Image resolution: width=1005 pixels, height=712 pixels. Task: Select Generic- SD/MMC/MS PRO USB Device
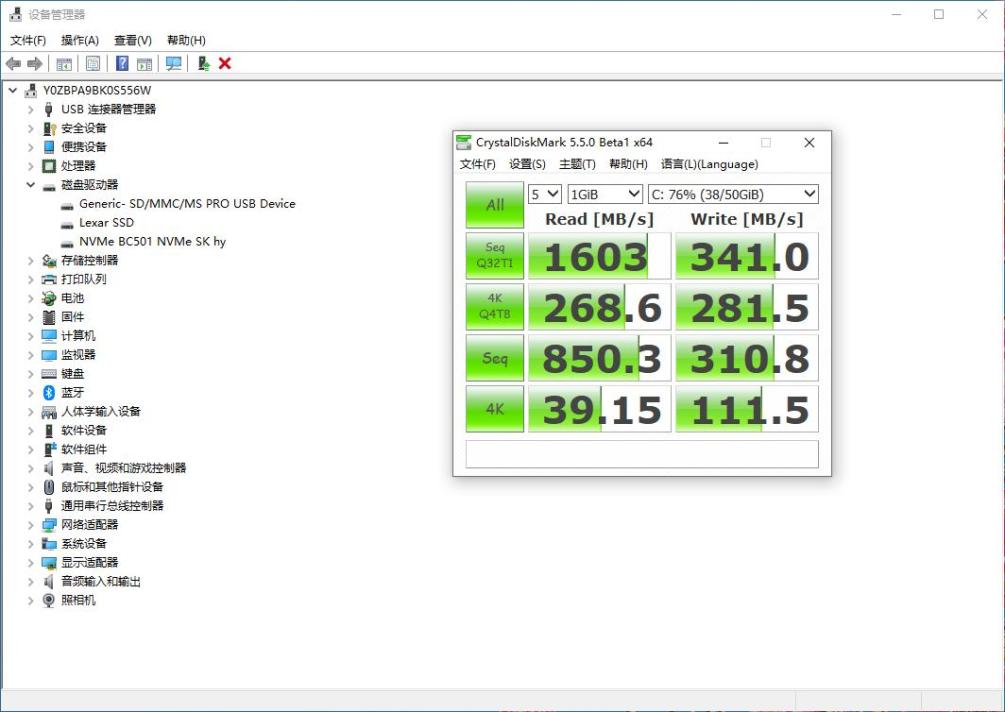click(x=187, y=204)
